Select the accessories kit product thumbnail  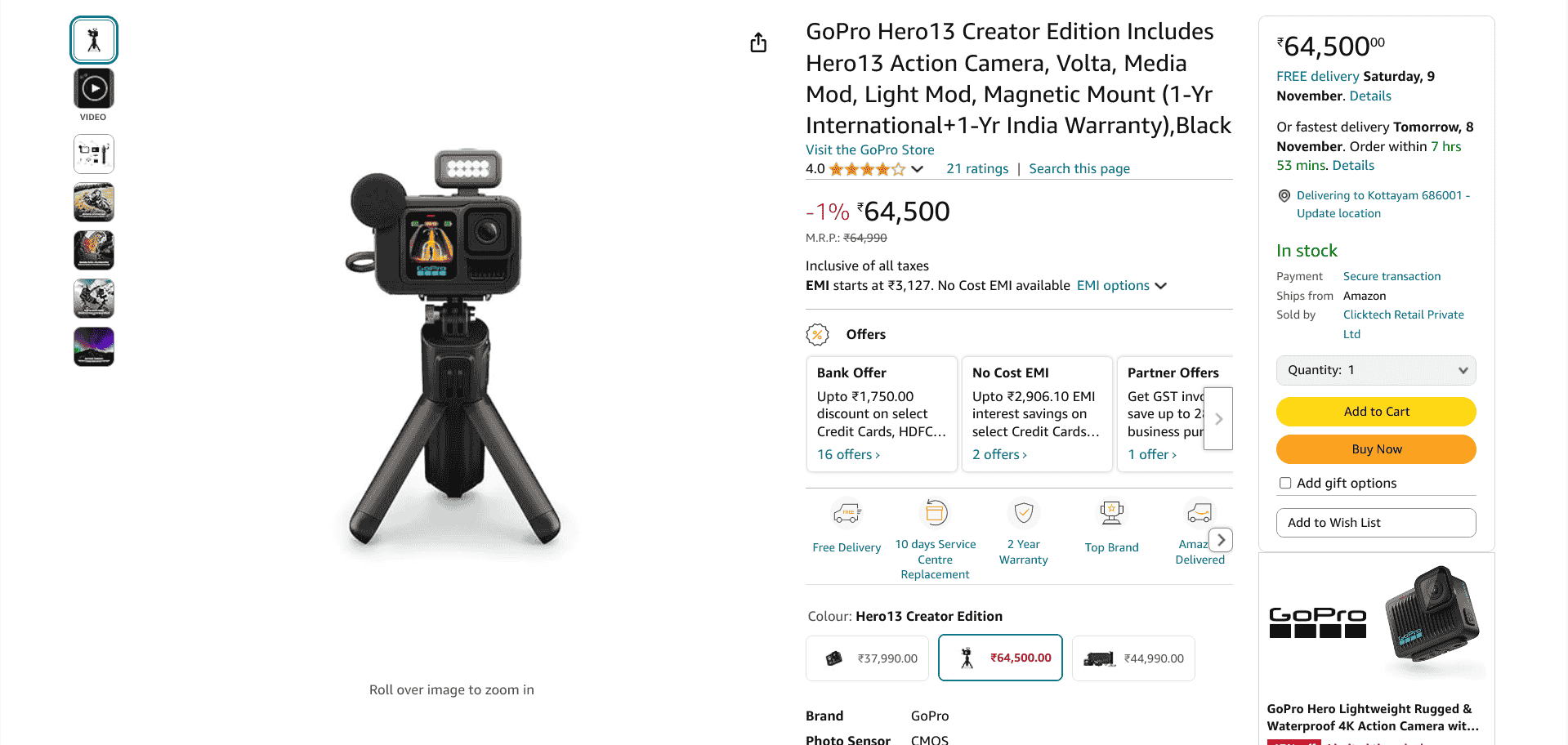click(94, 154)
